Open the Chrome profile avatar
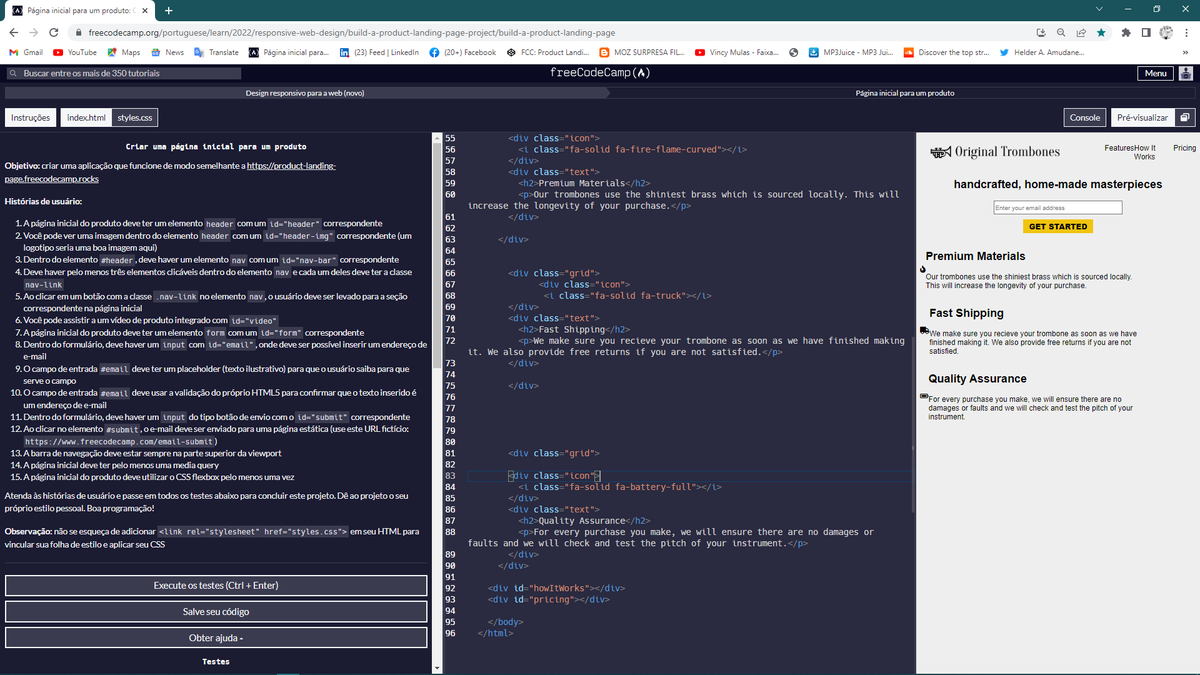 coord(1165,32)
